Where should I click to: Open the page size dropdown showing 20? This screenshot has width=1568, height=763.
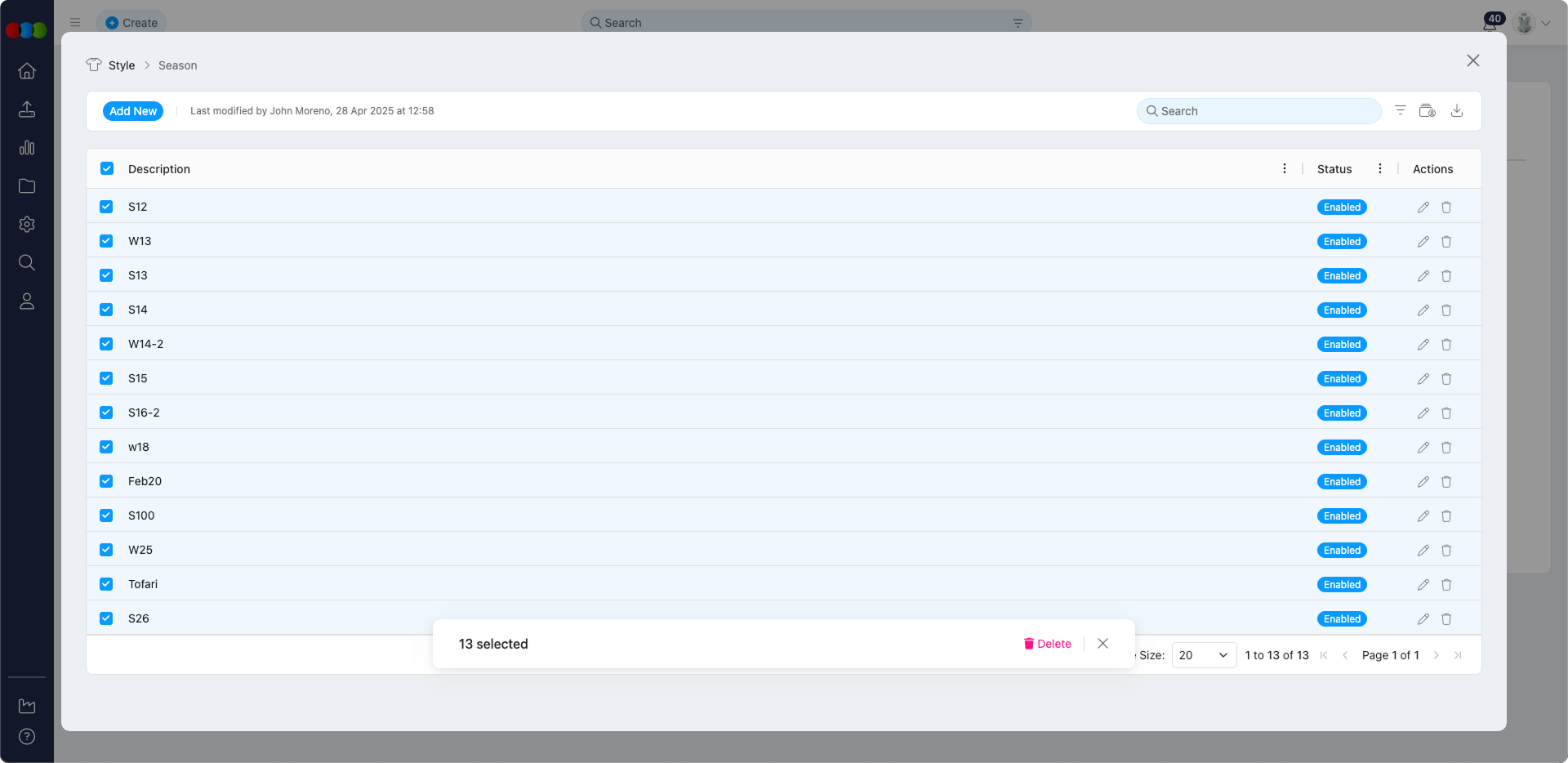tap(1203, 655)
